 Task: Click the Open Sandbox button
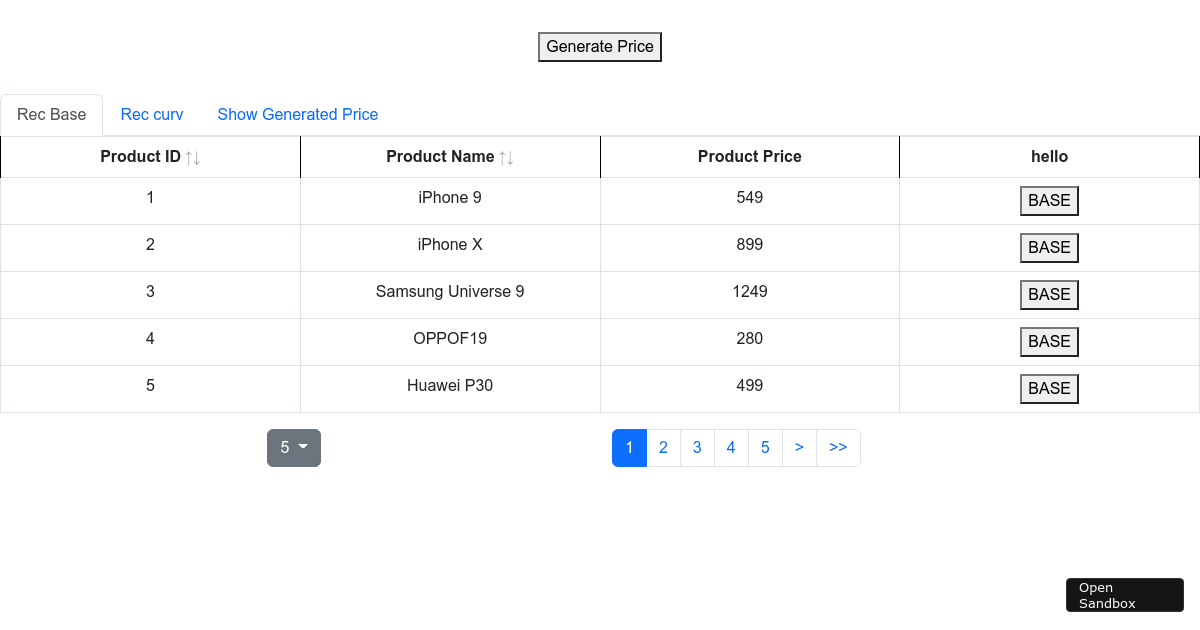1124,595
